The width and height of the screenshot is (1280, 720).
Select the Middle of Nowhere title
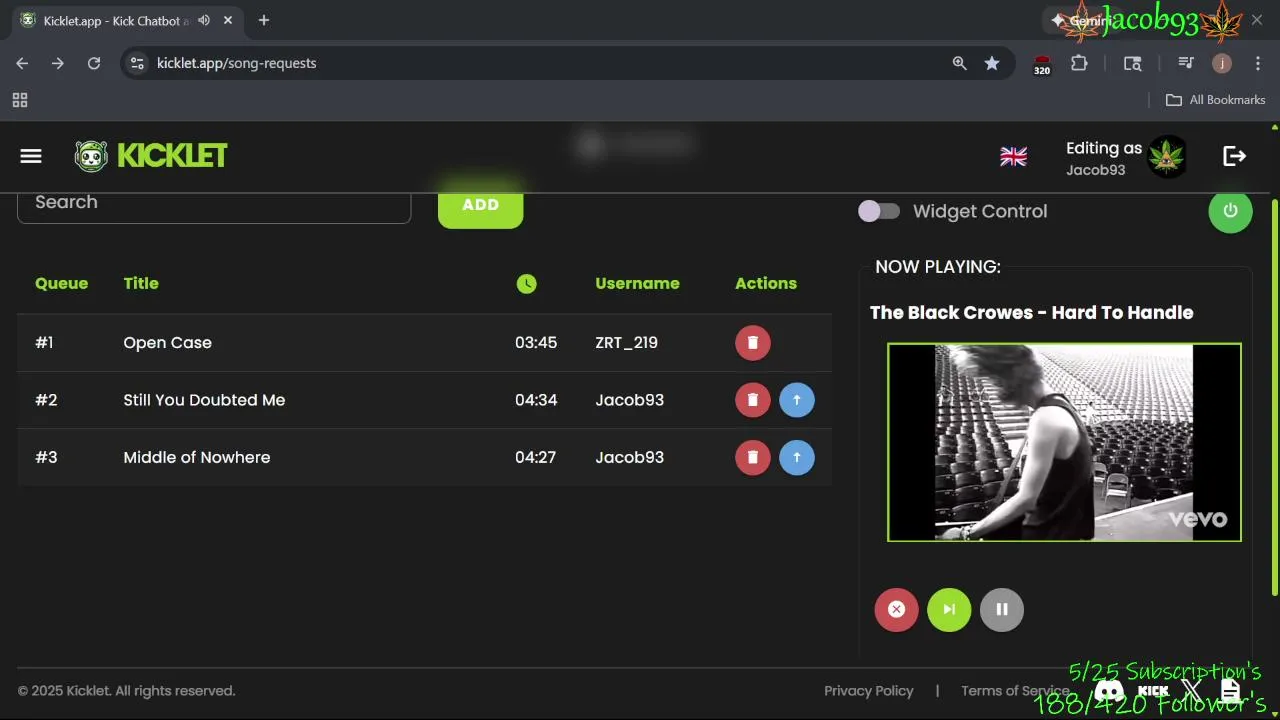point(197,458)
